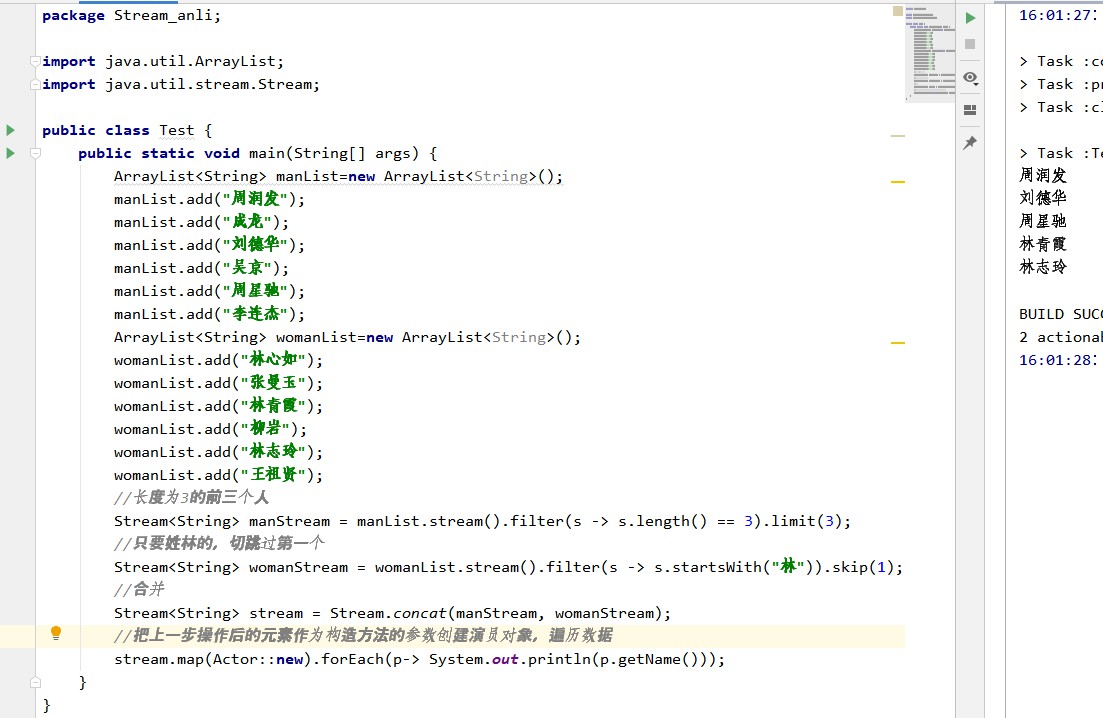Jump to warning stripe mark for womanList declaration

[x=898, y=342]
